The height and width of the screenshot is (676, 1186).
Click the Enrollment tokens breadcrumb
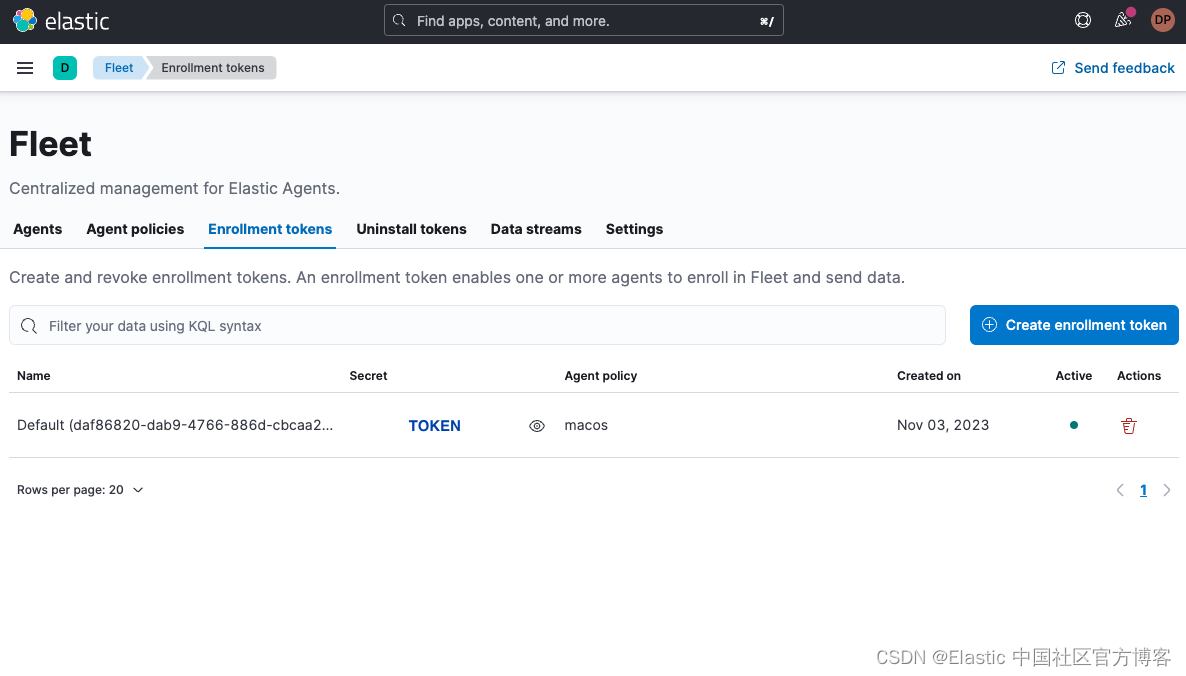pos(213,68)
